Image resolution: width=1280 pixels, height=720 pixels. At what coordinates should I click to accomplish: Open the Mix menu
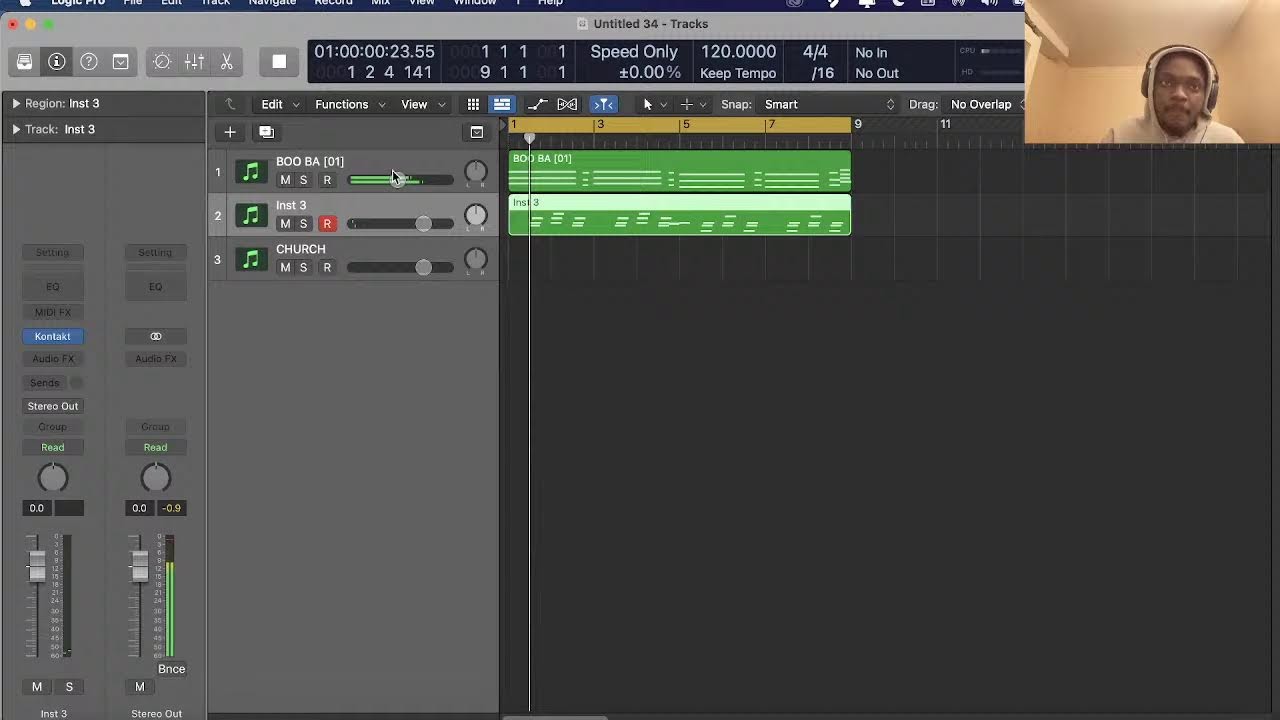pyautogui.click(x=381, y=3)
